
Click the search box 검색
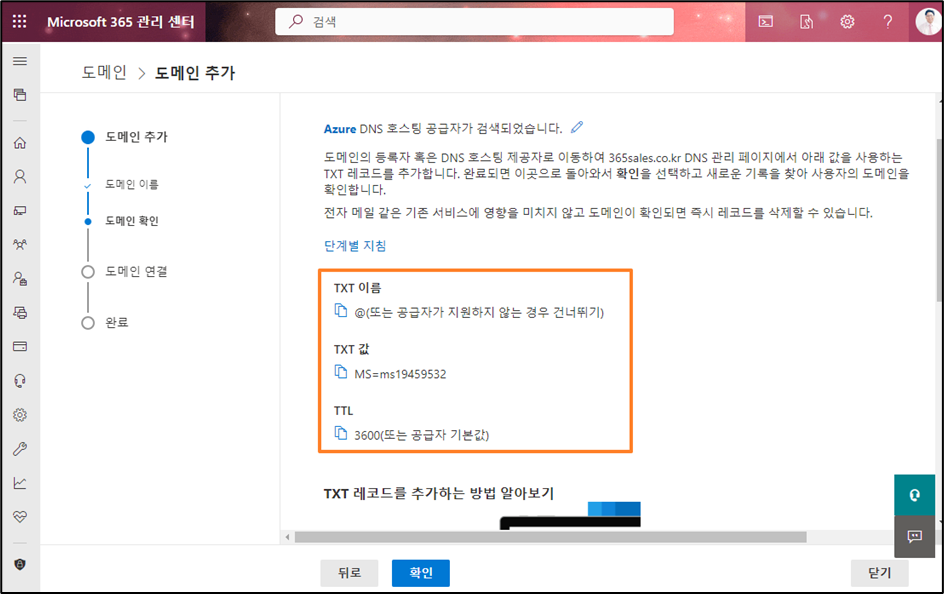474,22
